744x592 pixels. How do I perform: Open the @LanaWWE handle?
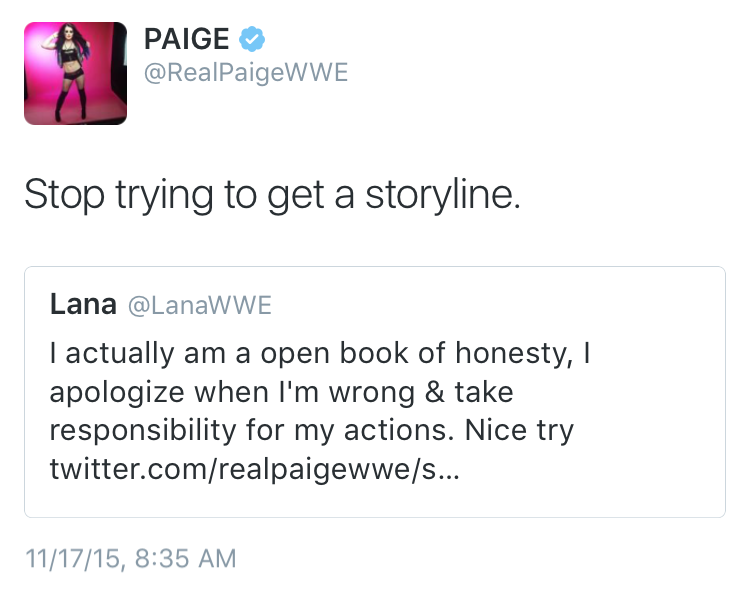(x=200, y=306)
